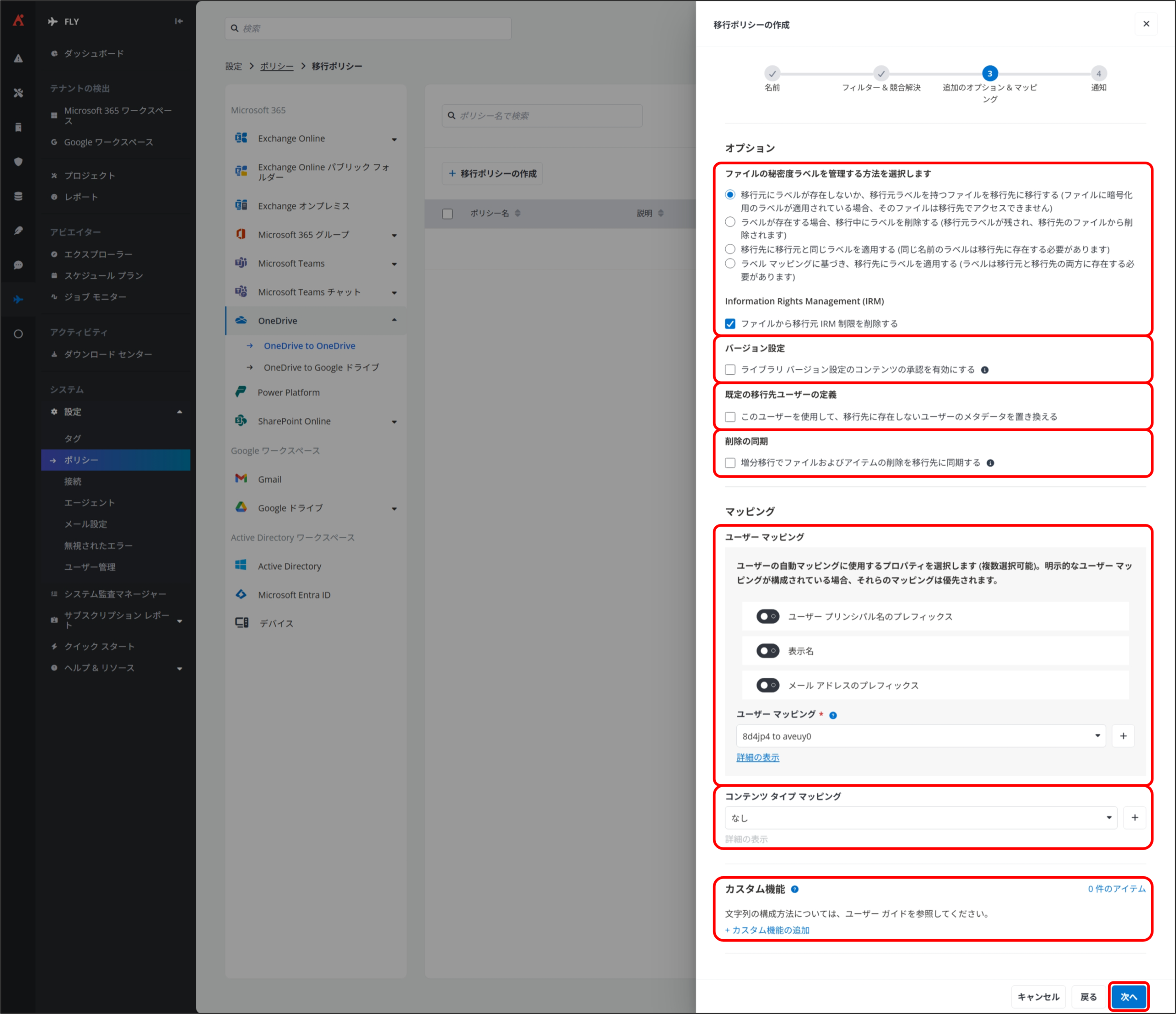Screen dimensions: 1176x1014
Task: Toggle the 表示名 mapping switch
Action: coord(767,651)
